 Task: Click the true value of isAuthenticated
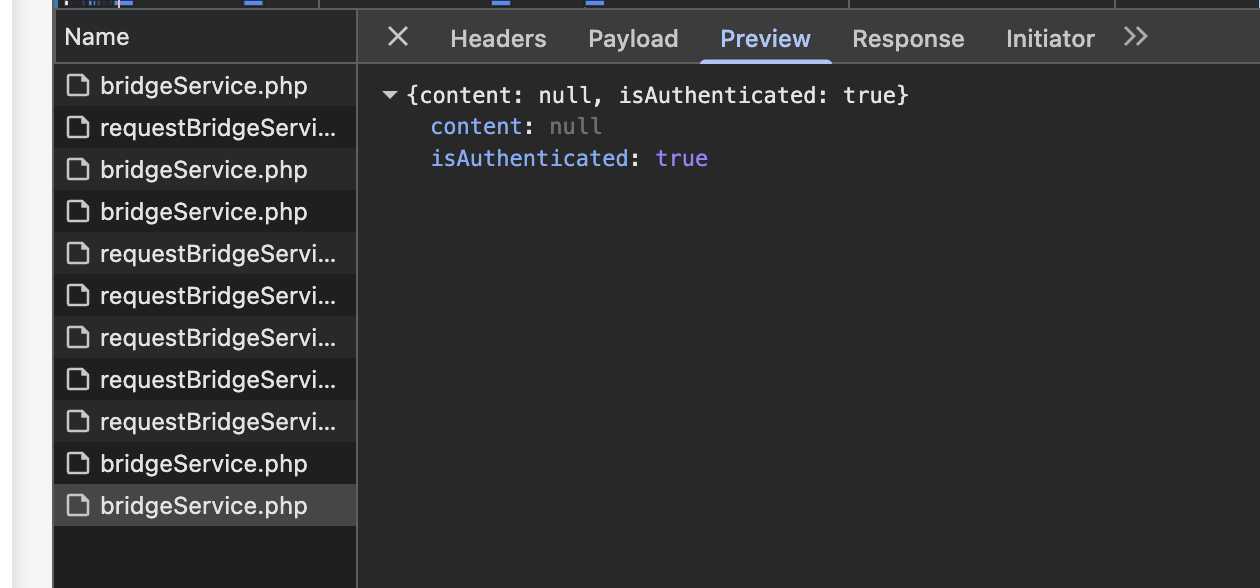tap(682, 158)
